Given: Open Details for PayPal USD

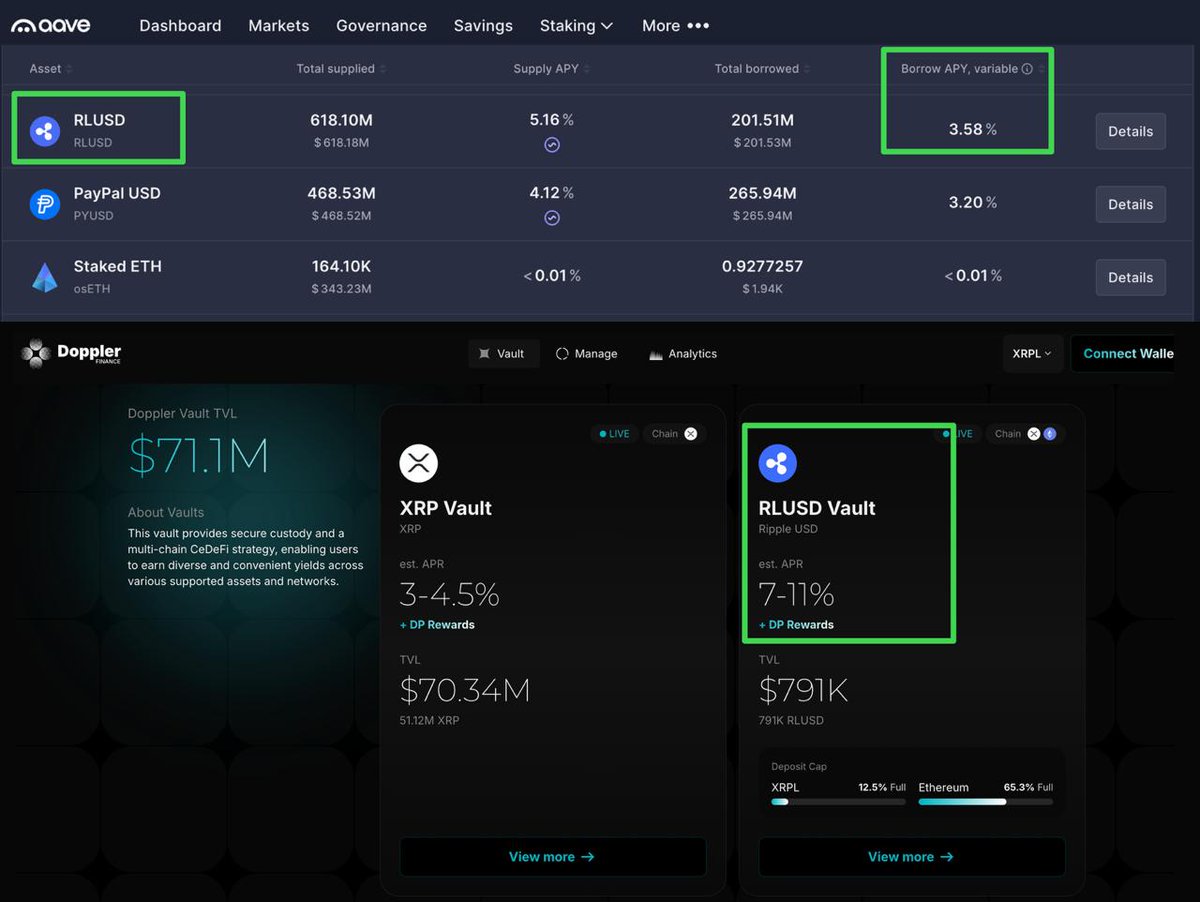Looking at the screenshot, I should coord(1130,204).
